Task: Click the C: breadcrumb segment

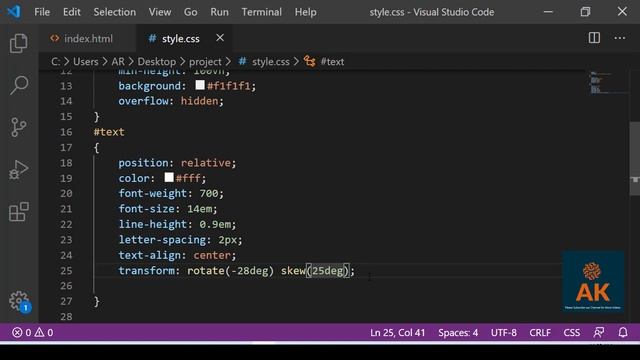Action: pos(56,62)
